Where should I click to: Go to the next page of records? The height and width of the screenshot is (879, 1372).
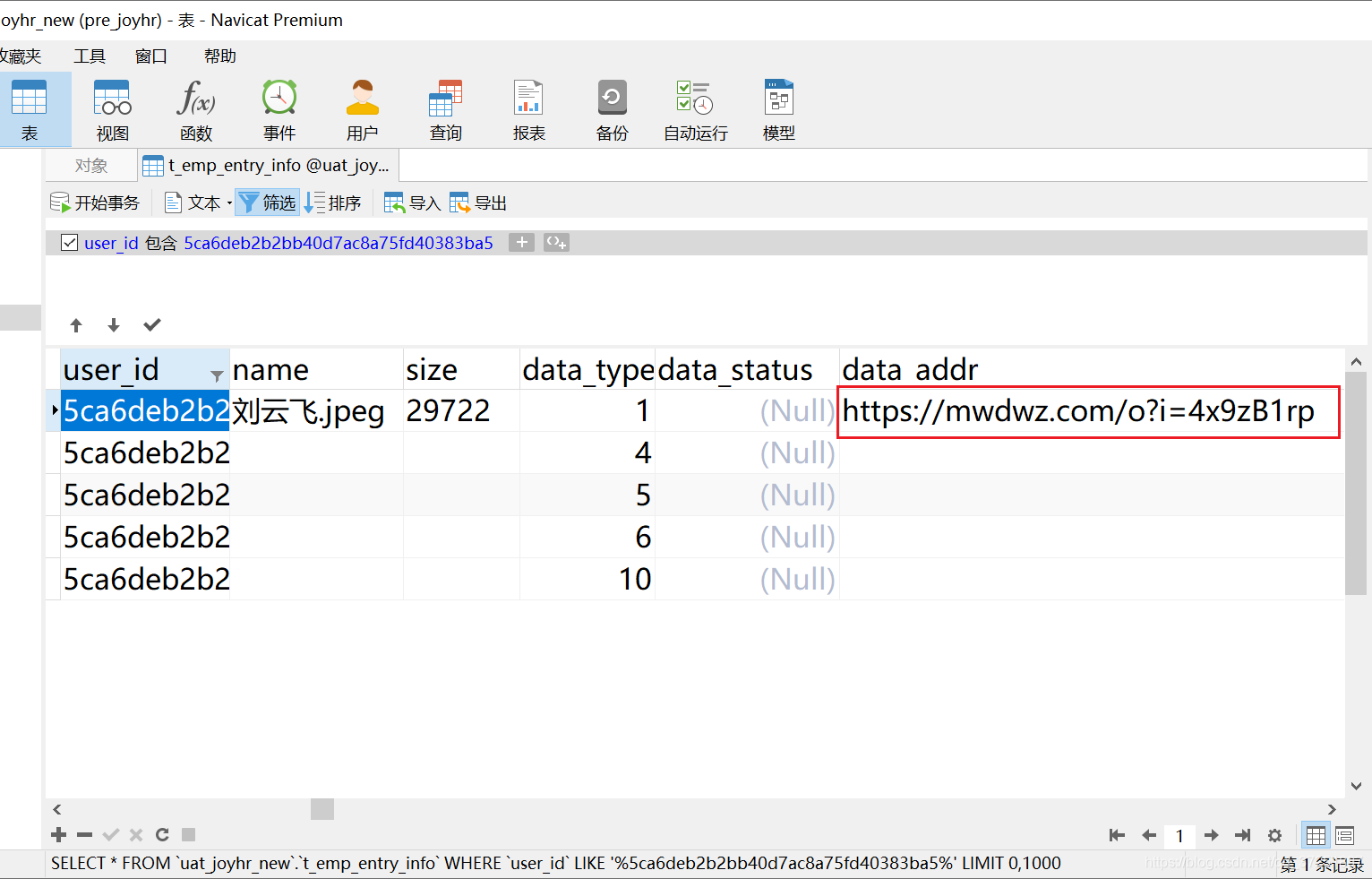coord(1212,835)
